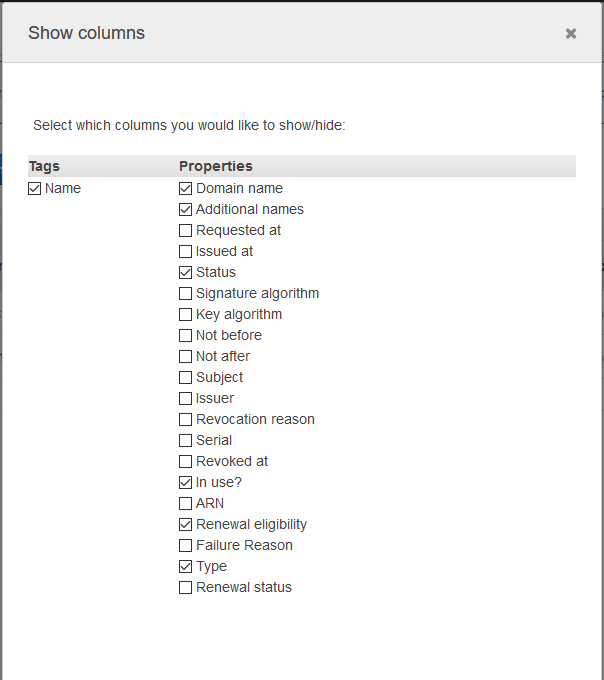Enable the Requested at column

pyautogui.click(x=185, y=230)
